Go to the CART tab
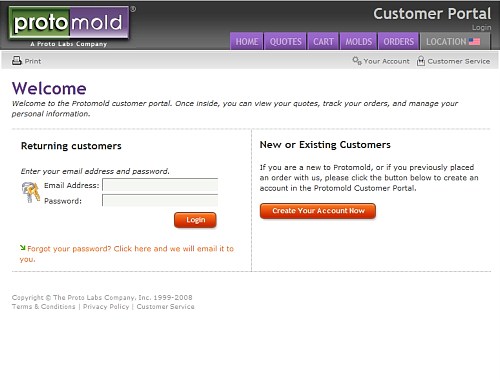Viewport: 500px width, 380px height. point(323,41)
